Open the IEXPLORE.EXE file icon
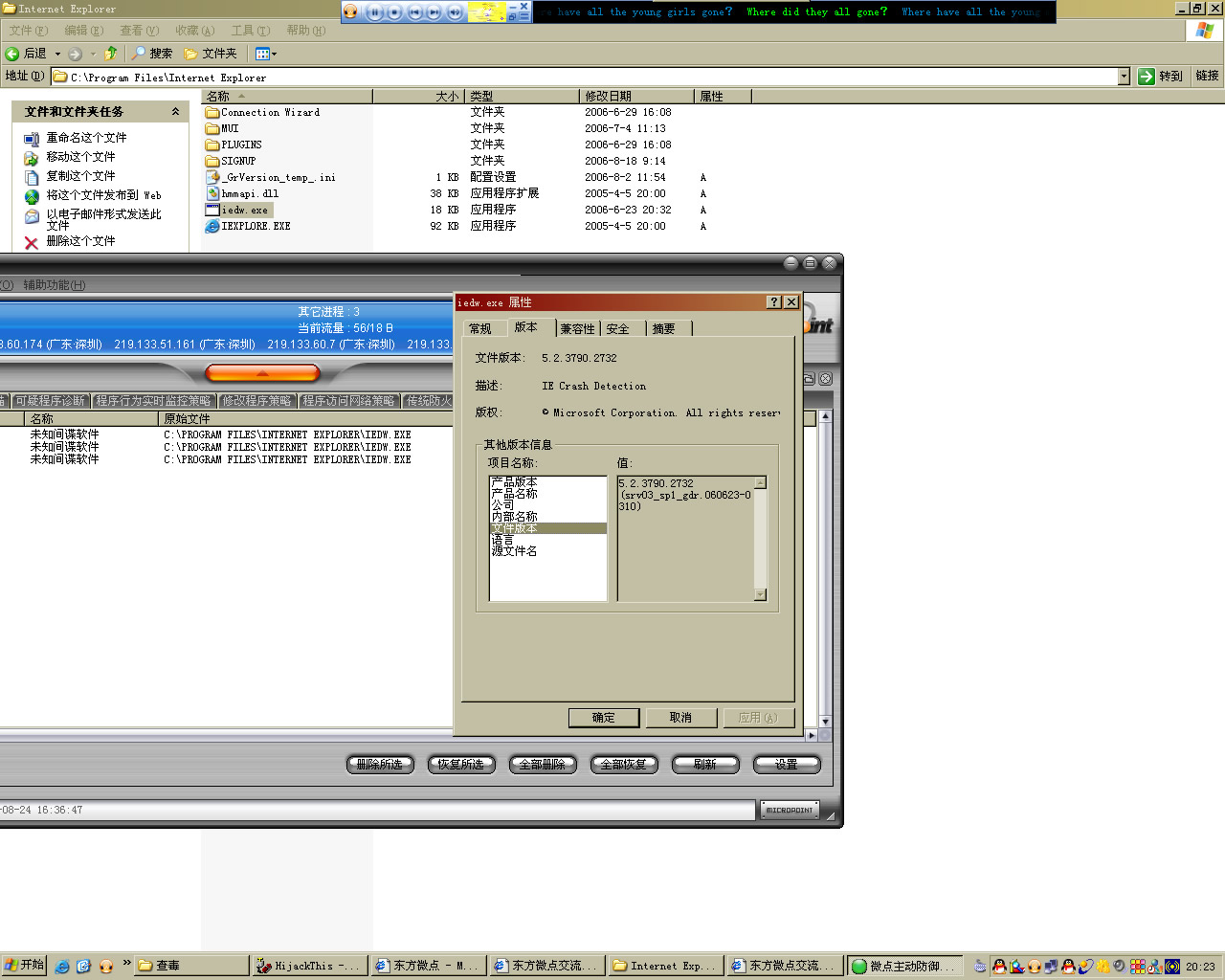Image resolution: width=1225 pixels, height=980 pixels. point(212,227)
